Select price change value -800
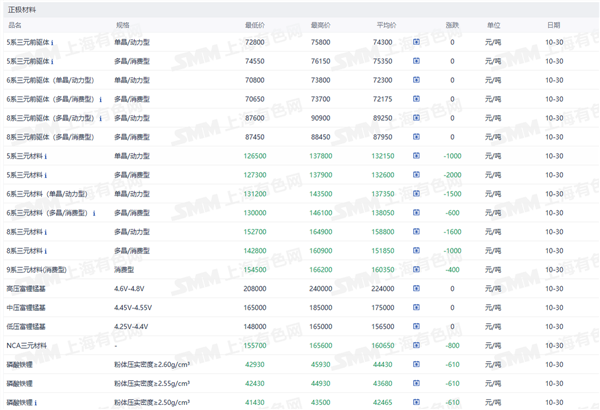This screenshot has width=600, height=410. coord(452,346)
